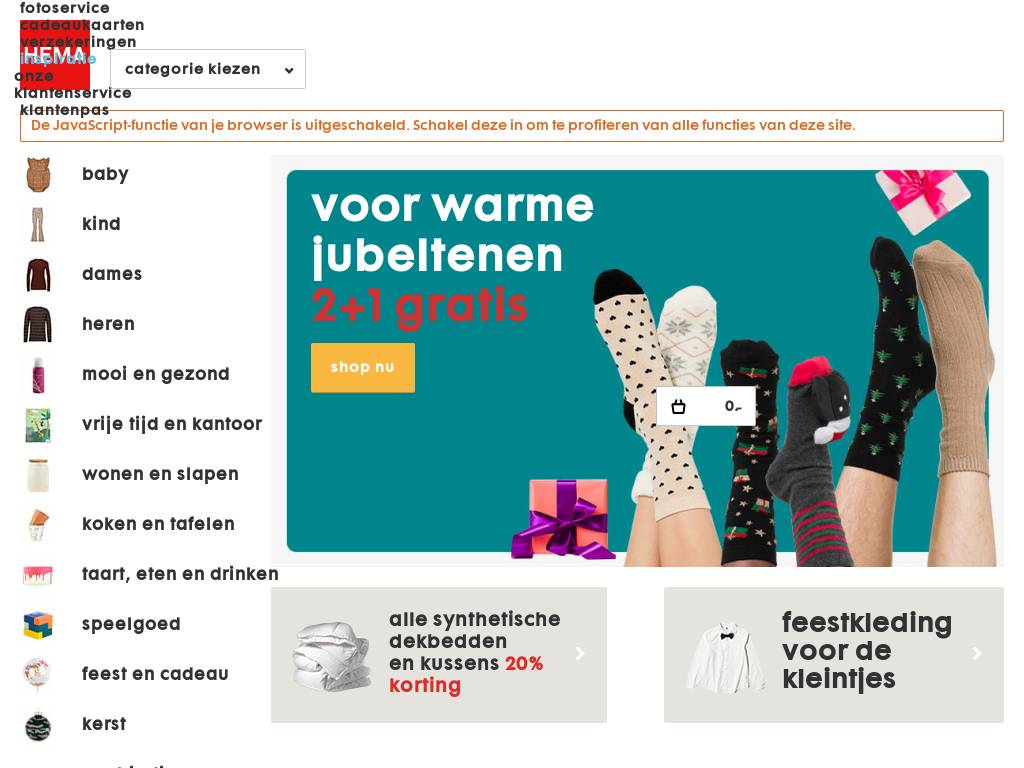Select the heren striped sweater icon

click(38, 325)
